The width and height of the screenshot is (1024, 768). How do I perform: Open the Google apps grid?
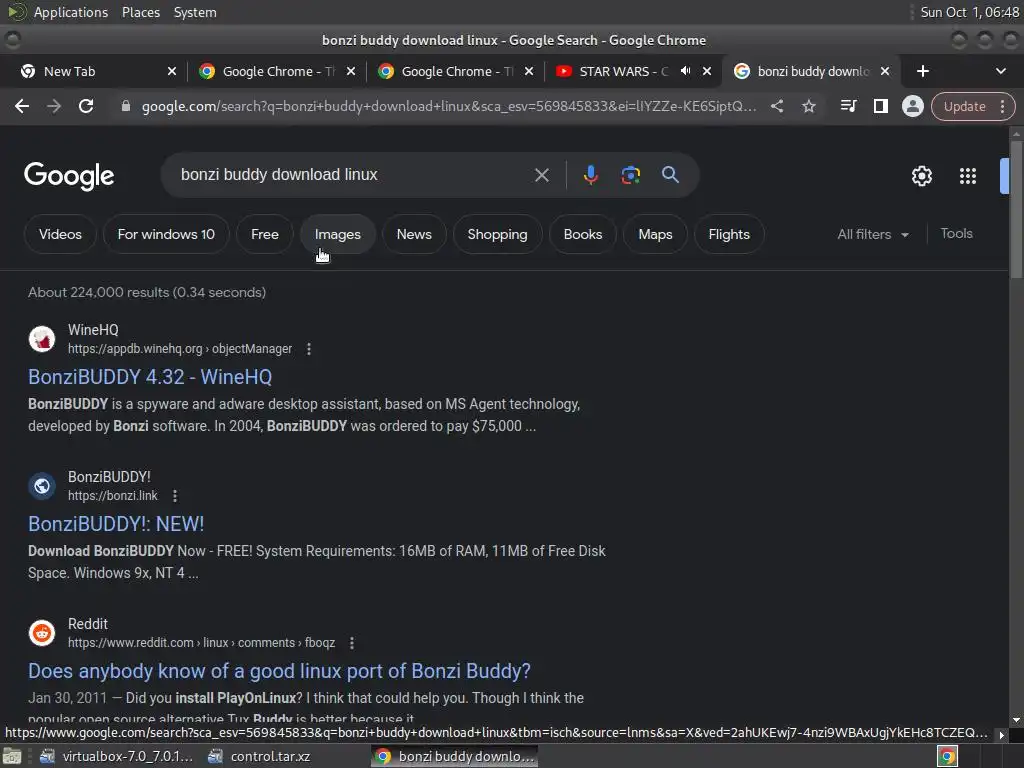pos(967,176)
